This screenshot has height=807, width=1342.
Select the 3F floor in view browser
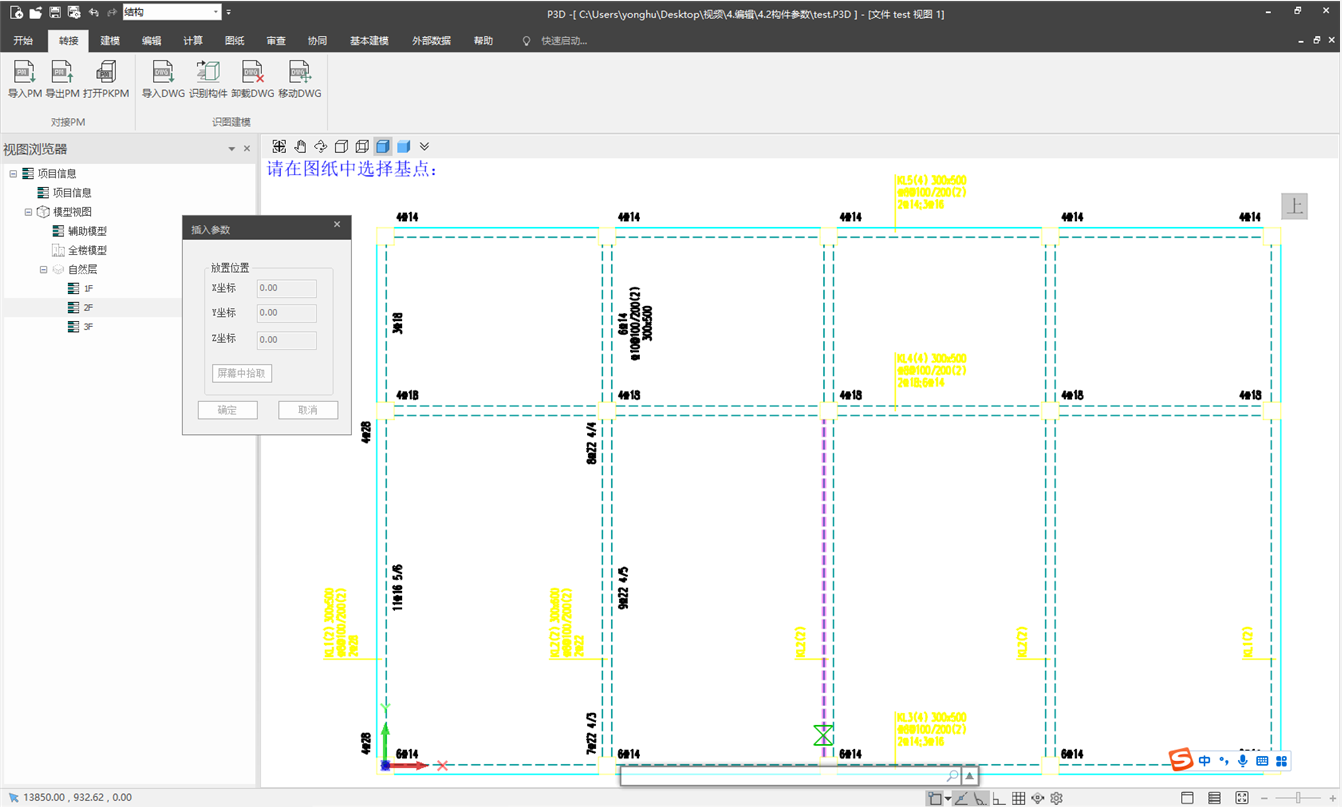(88, 327)
